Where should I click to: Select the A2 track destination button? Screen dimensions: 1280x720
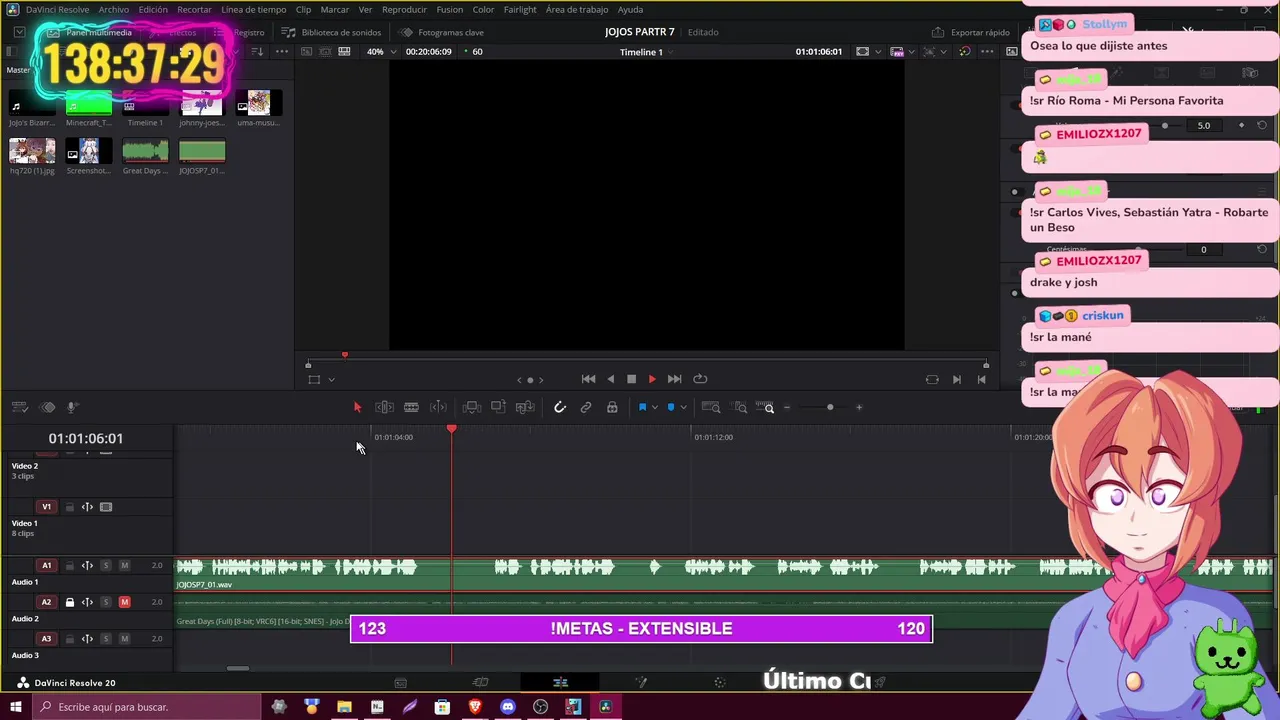[x=46, y=602]
